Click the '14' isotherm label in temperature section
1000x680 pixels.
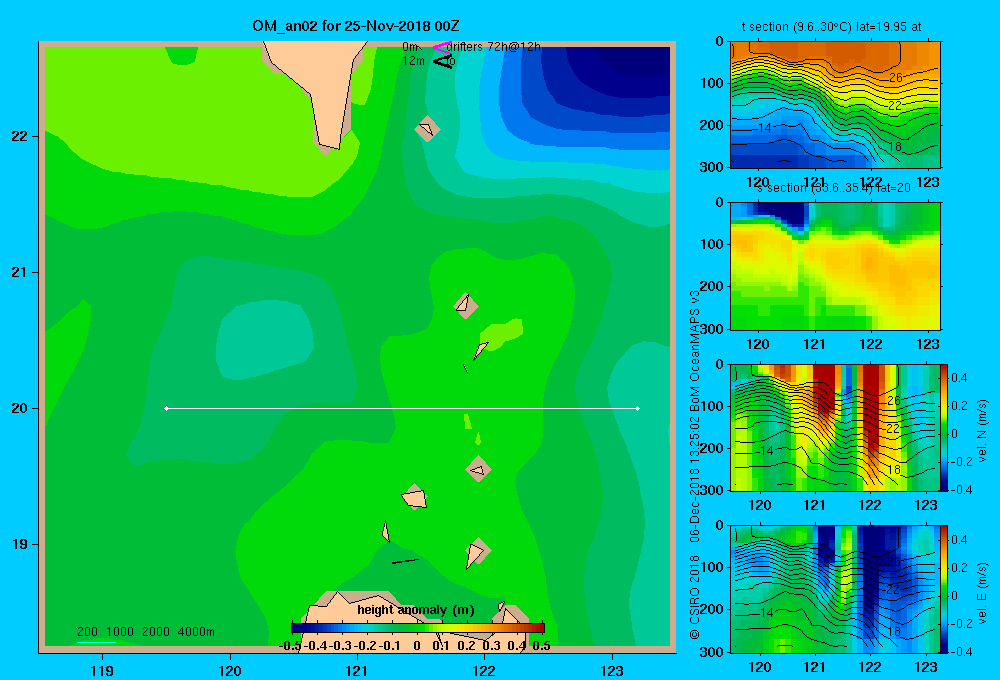tap(764, 128)
